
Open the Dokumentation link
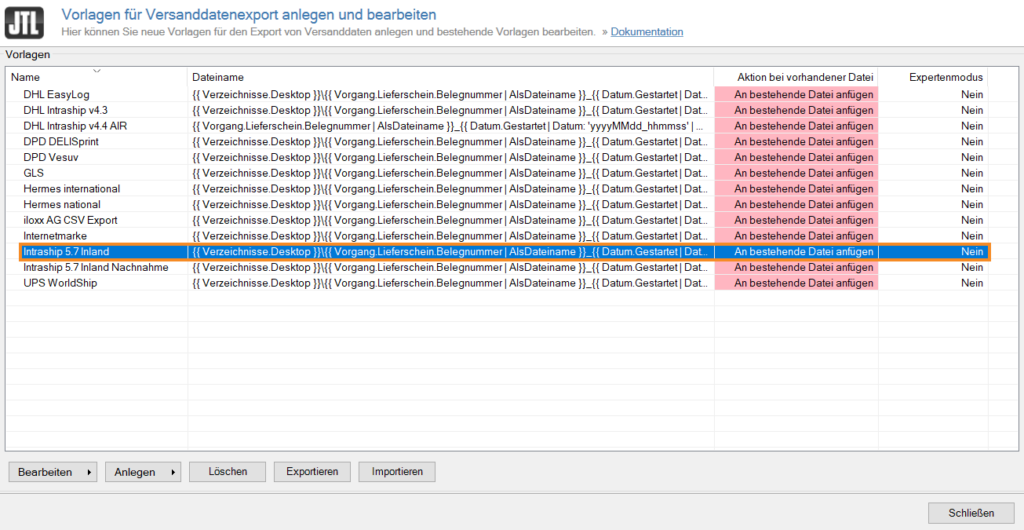(647, 32)
